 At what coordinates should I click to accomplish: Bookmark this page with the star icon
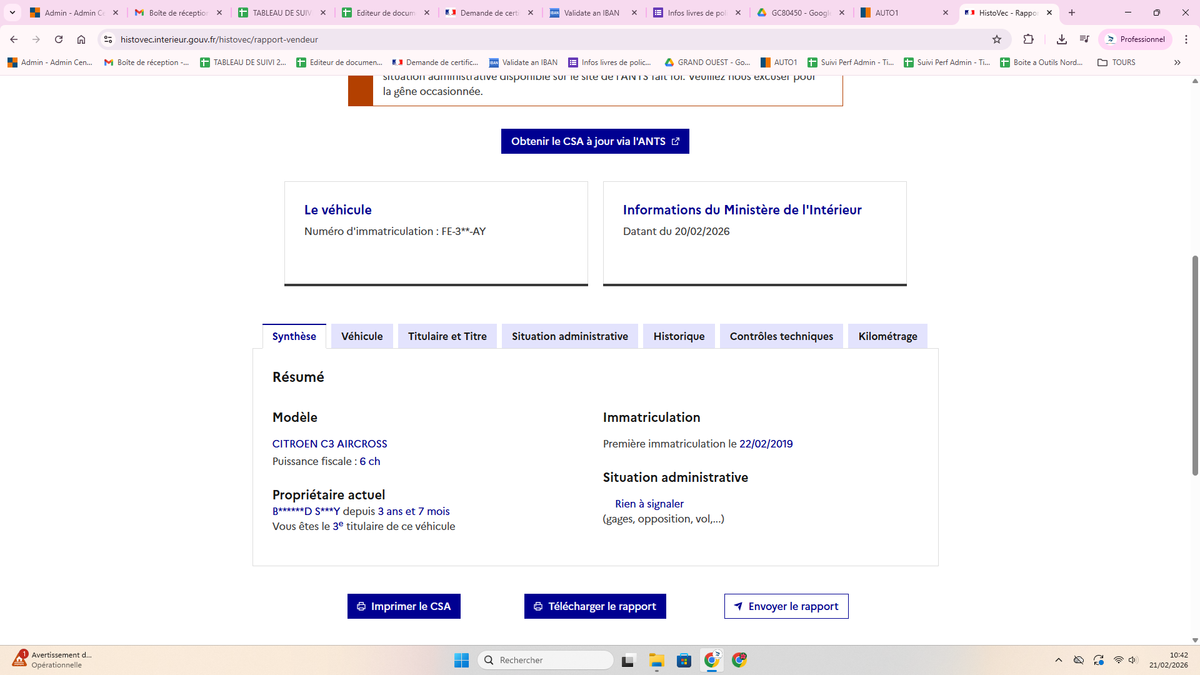pyautogui.click(x=997, y=39)
